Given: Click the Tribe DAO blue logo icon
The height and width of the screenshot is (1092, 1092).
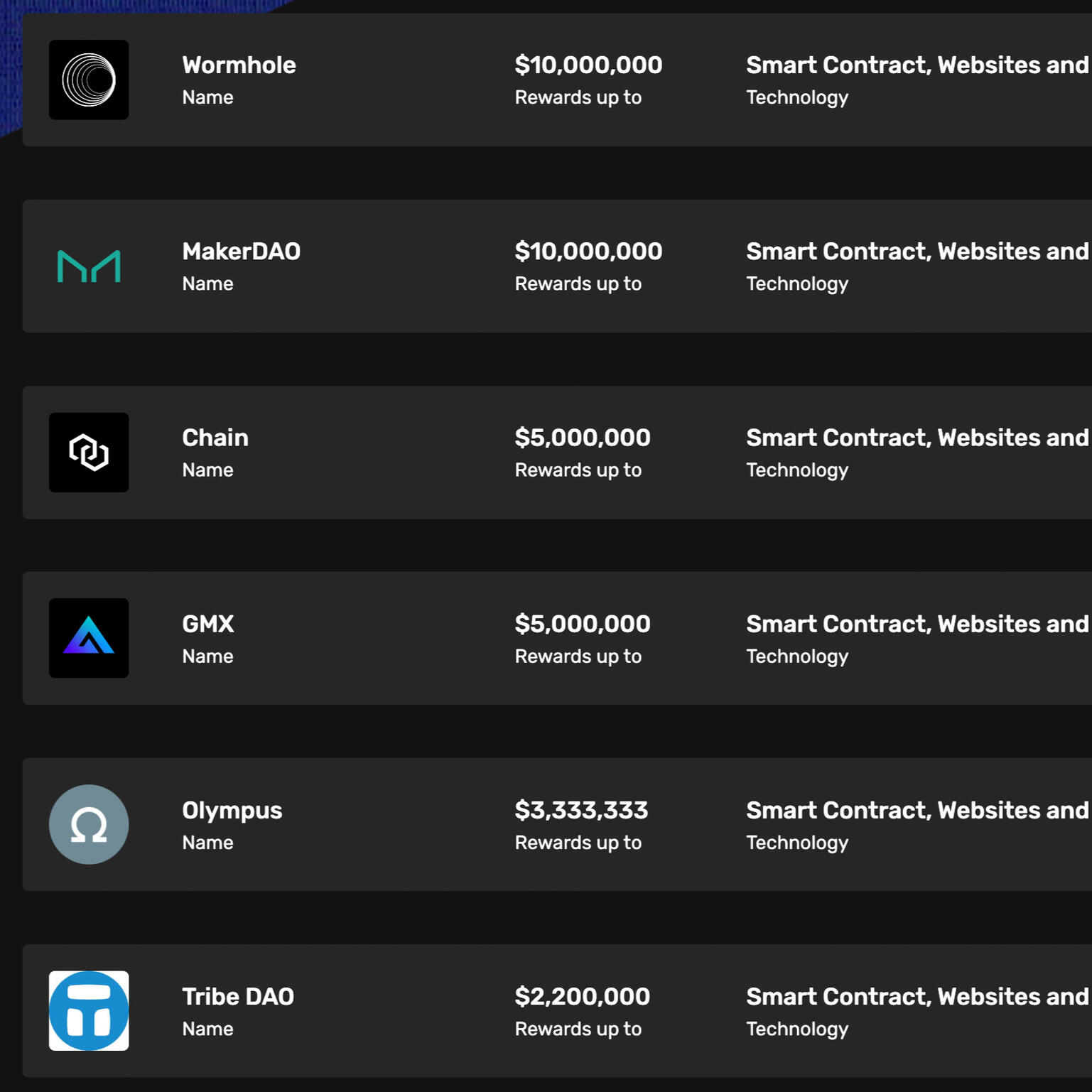Looking at the screenshot, I should pyautogui.click(x=89, y=1010).
